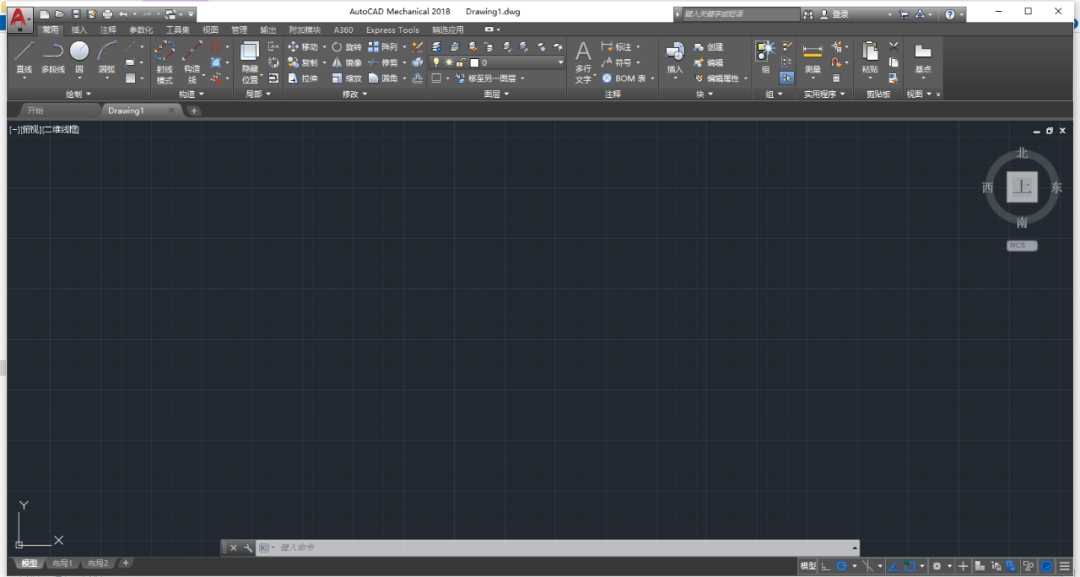Expand the 修改 (Modify) panel
1080x577 pixels.
(354, 94)
